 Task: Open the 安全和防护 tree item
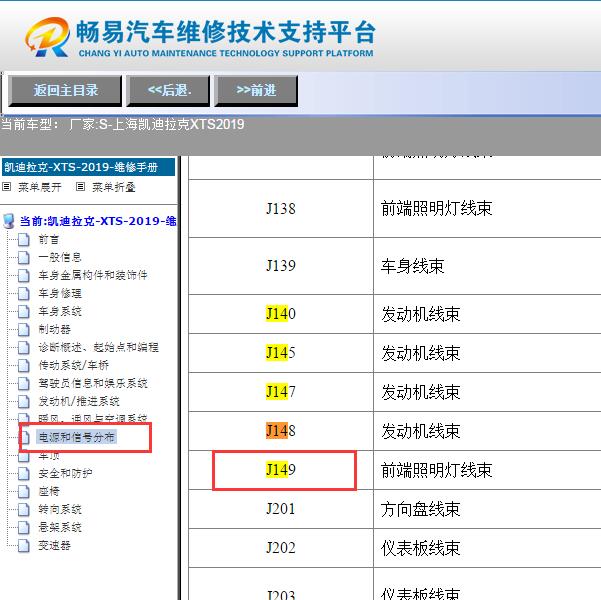[x=65, y=473]
